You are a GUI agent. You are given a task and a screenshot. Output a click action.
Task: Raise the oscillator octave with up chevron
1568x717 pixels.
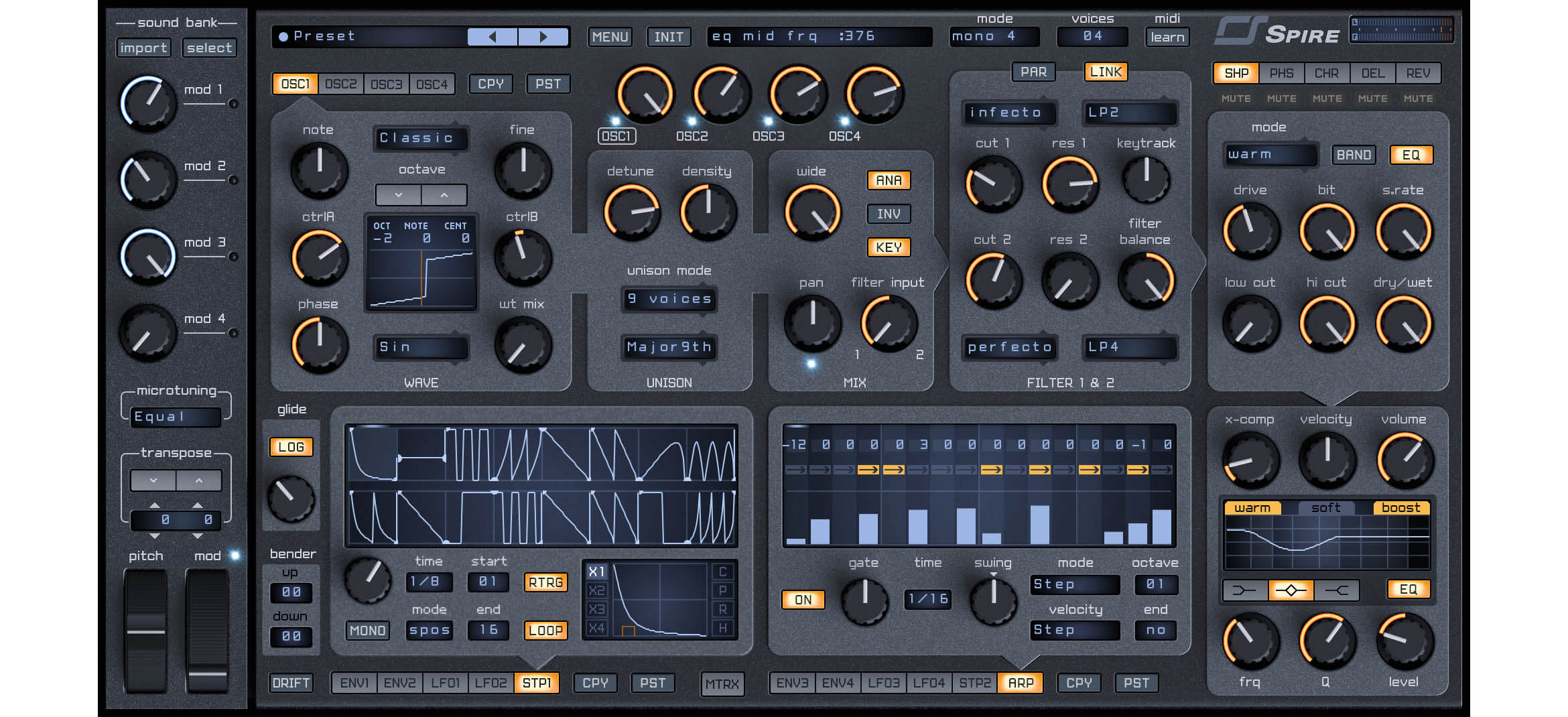tap(444, 195)
